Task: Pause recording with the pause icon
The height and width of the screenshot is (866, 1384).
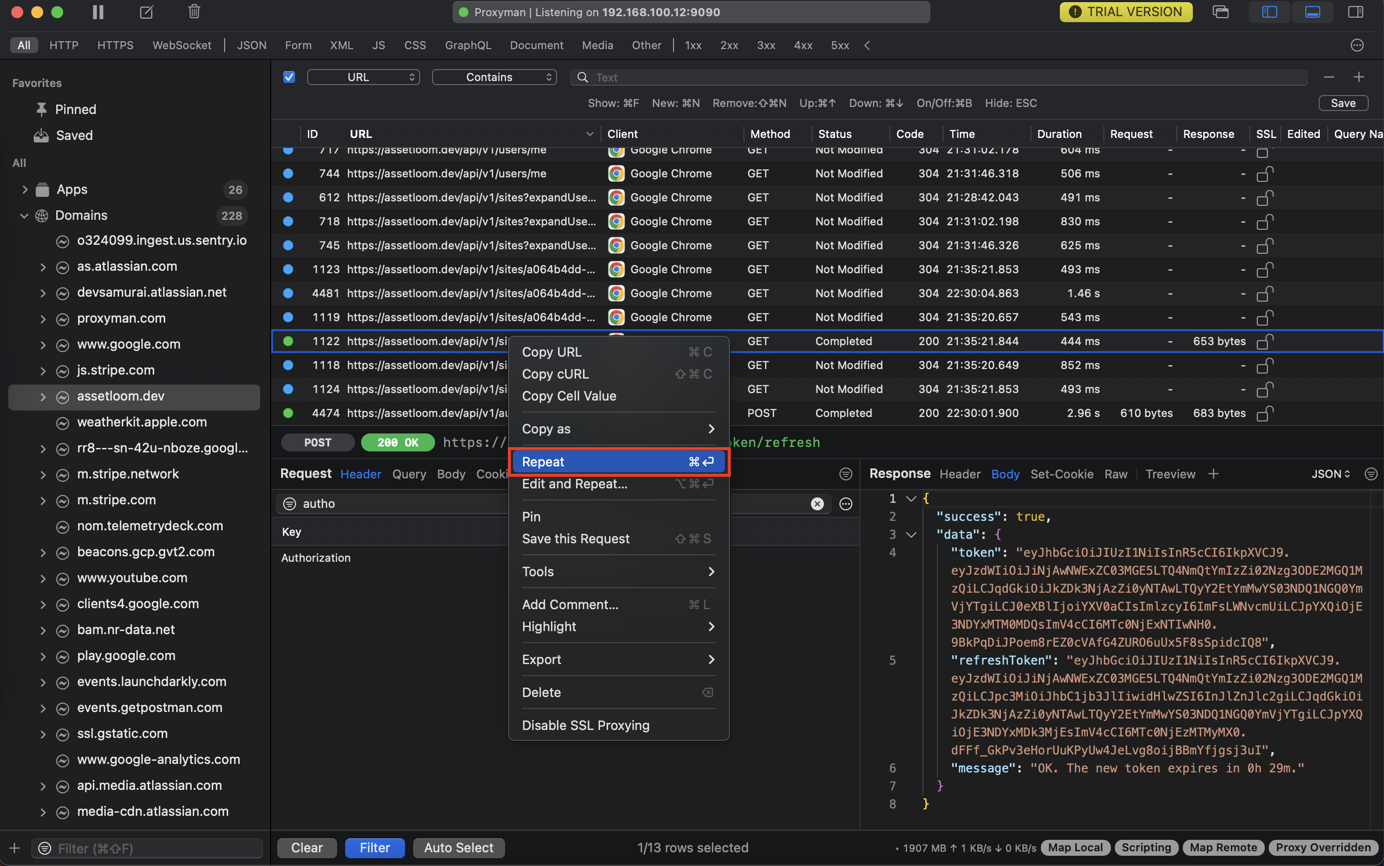Action: pyautogui.click(x=98, y=12)
